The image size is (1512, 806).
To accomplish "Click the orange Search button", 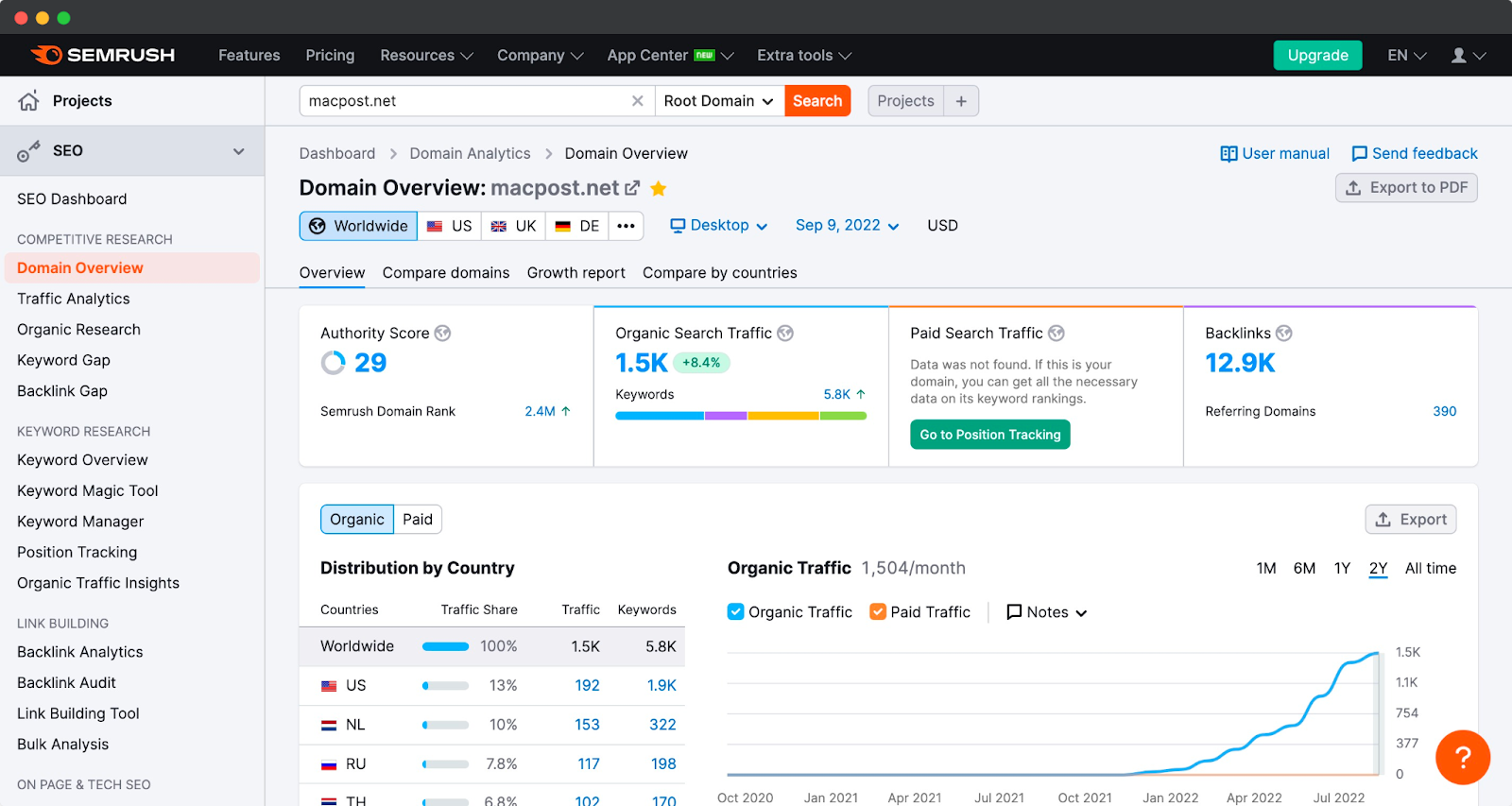I will pyautogui.click(x=817, y=101).
